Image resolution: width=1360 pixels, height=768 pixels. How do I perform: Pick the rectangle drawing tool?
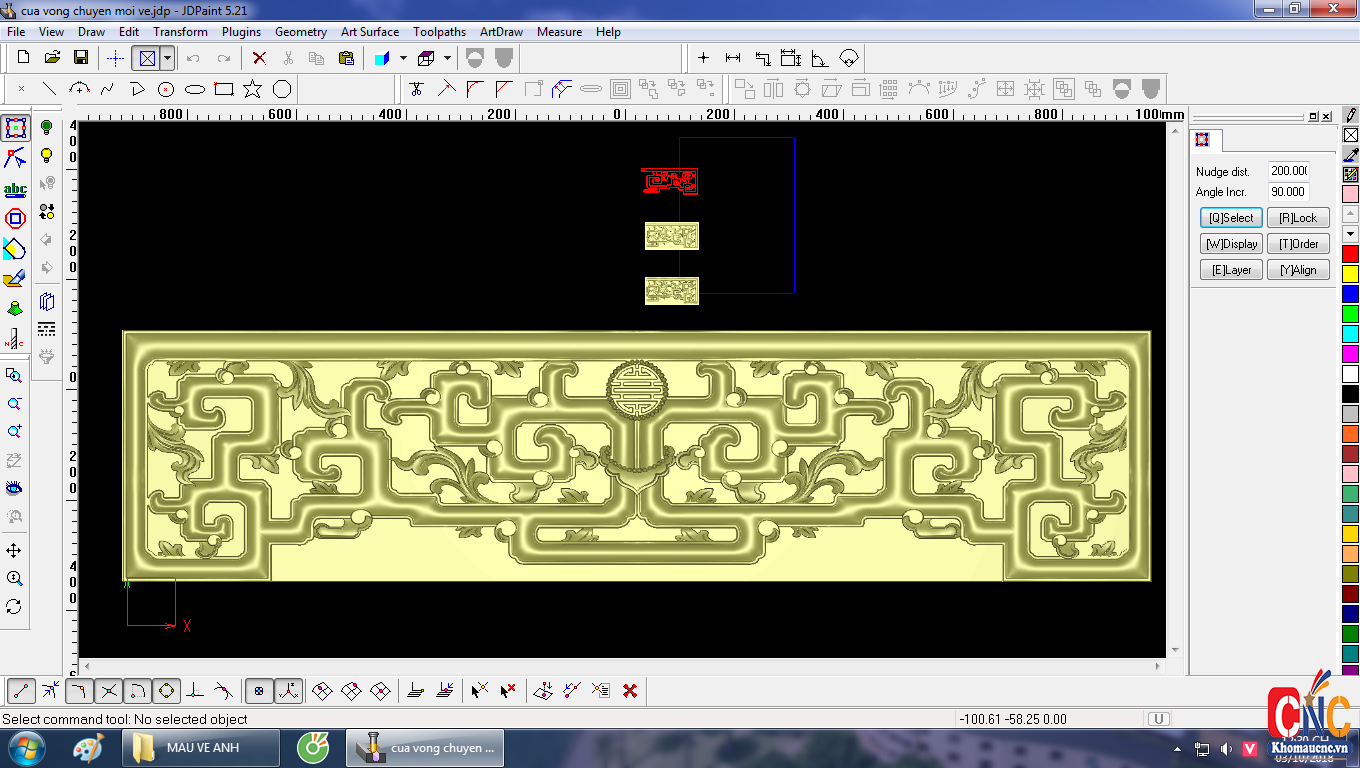point(224,89)
